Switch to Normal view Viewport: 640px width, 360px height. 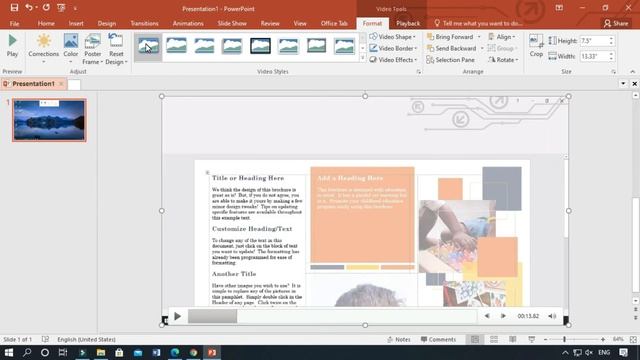click(x=475, y=339)
